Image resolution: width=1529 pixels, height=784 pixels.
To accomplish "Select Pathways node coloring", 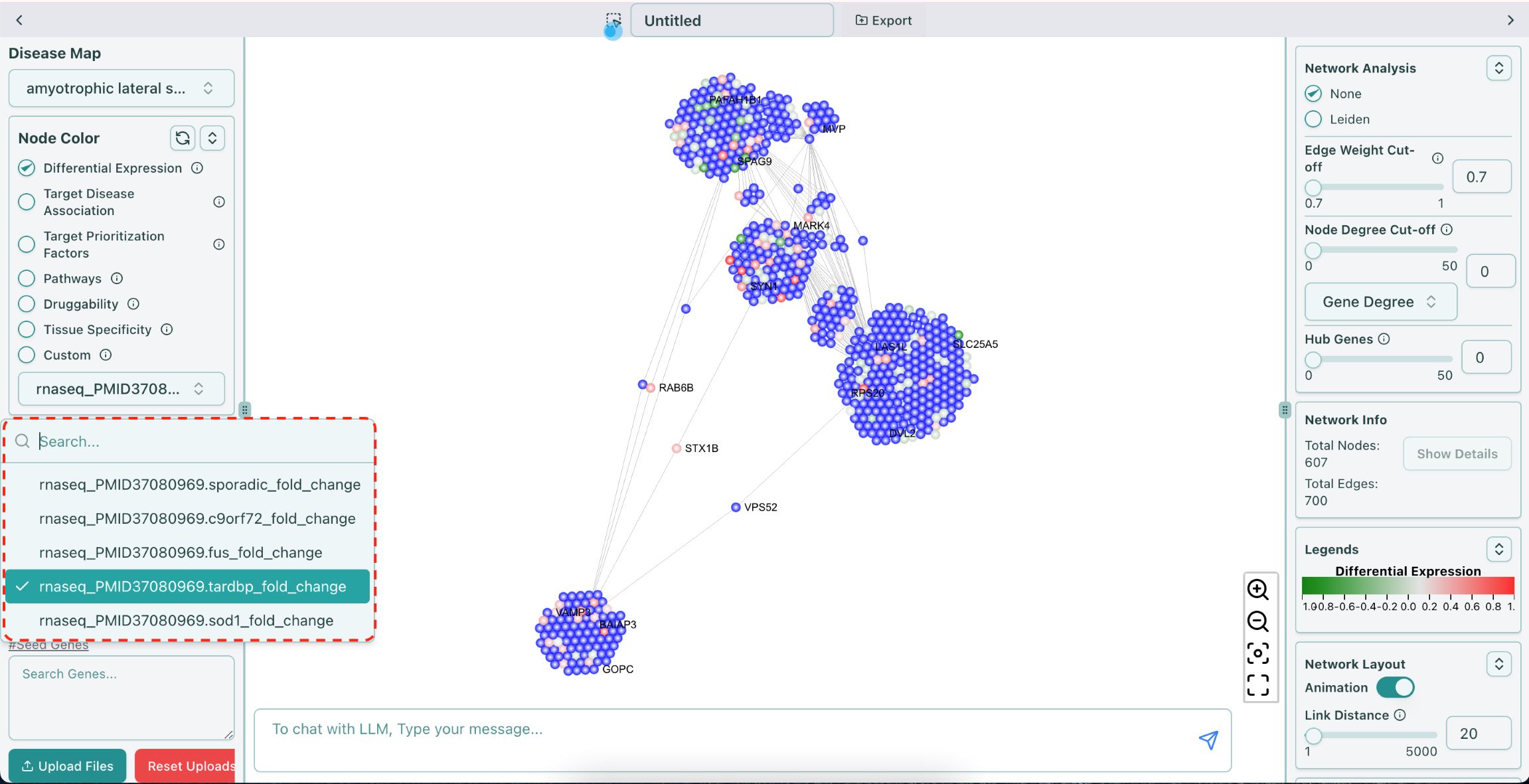I will [x=26, y=278].
